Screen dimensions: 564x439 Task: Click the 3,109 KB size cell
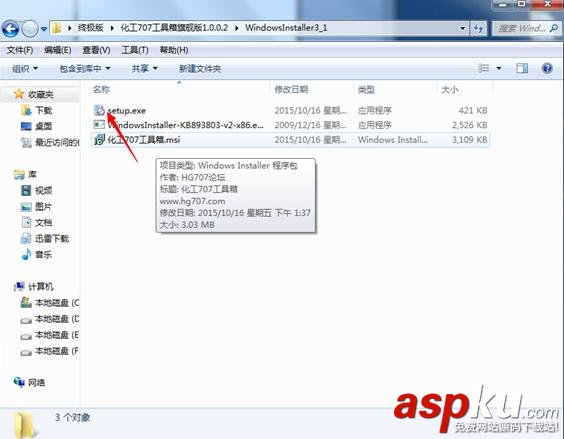(x=469, y=140)
